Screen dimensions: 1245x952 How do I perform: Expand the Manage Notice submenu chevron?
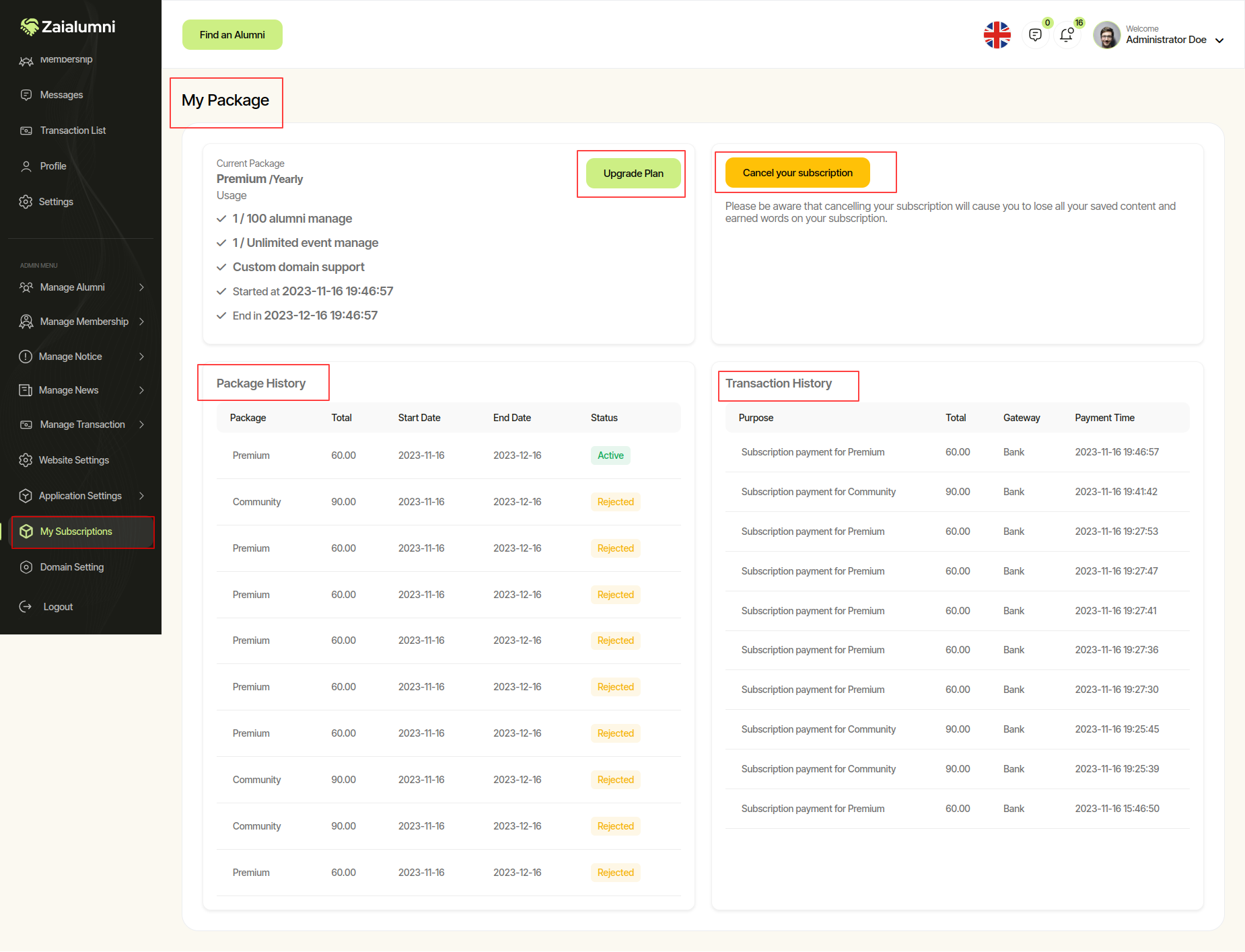pyautogui.click(x=141, y=357)
